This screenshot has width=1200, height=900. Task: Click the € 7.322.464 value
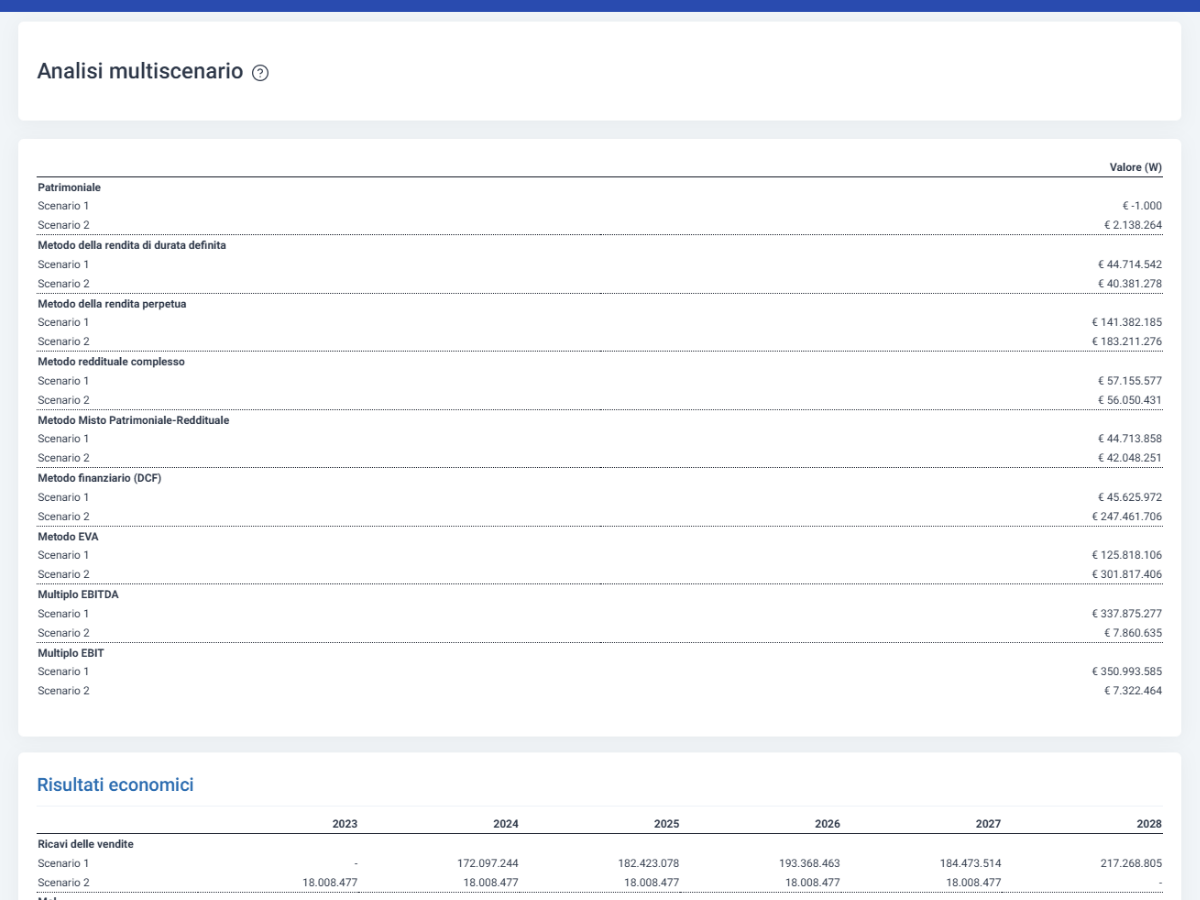[x=1133, y=691]
